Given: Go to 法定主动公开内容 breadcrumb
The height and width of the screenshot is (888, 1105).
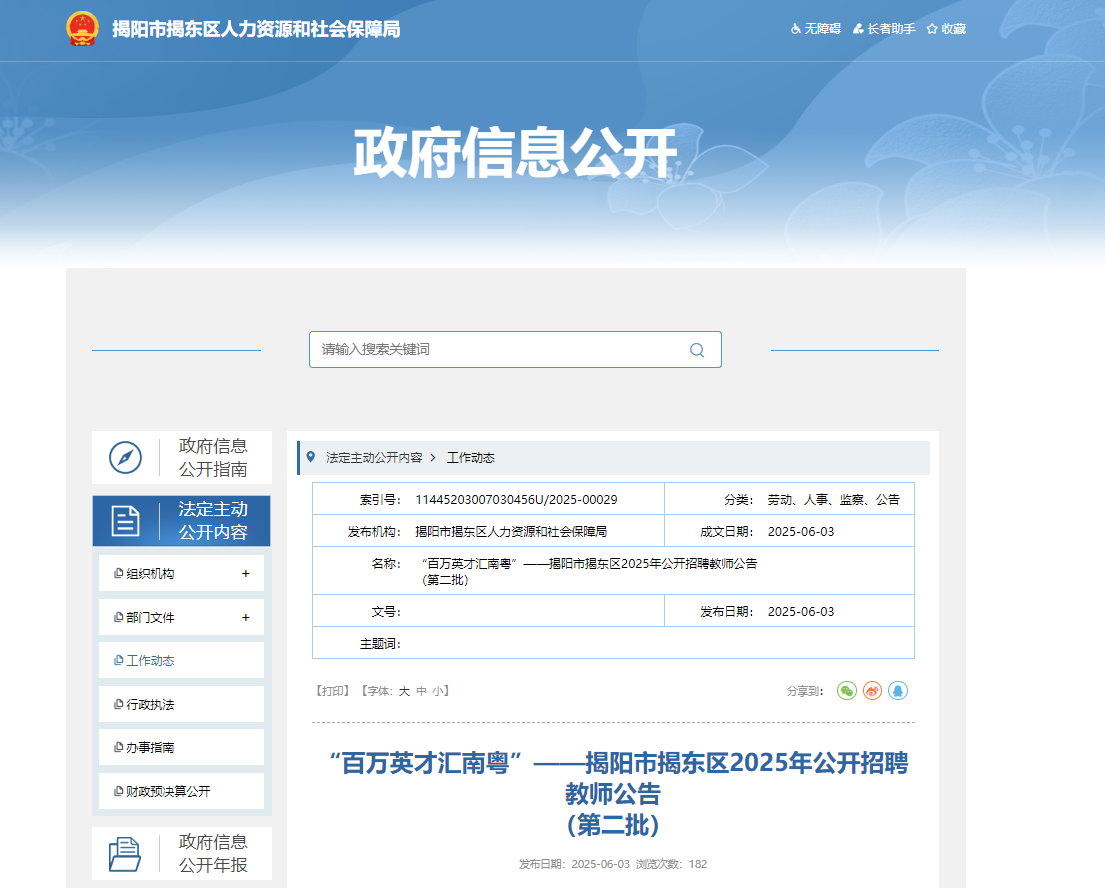Looking at the screenshot, I should pyautogui.click(x=374, y=458).
